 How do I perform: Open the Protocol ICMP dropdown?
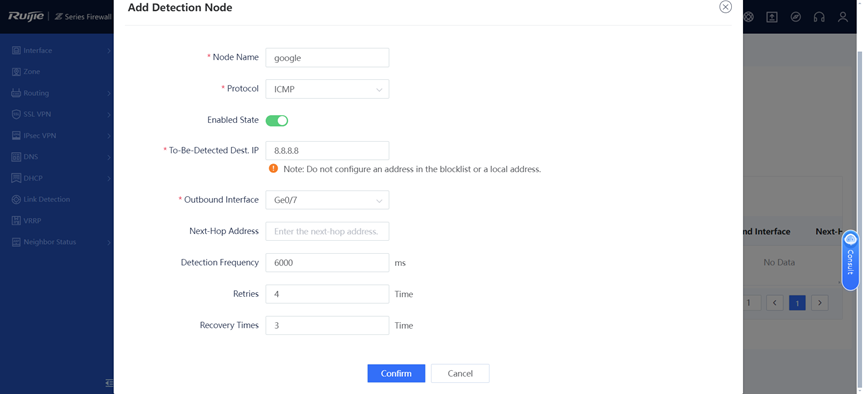pyautogui.click(x=327, y=89)
